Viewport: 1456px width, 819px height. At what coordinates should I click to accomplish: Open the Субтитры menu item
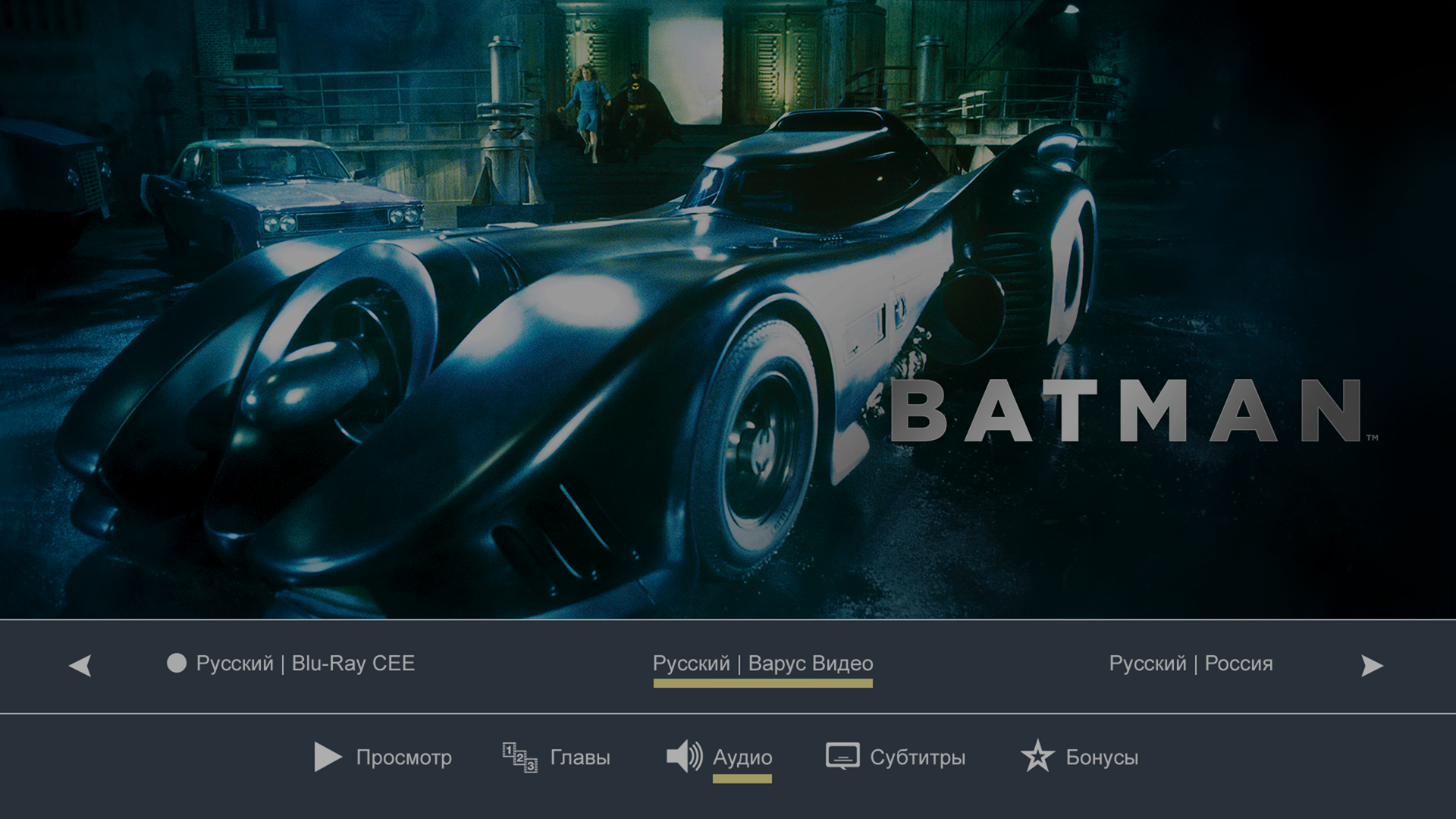(x=918, y=758)
